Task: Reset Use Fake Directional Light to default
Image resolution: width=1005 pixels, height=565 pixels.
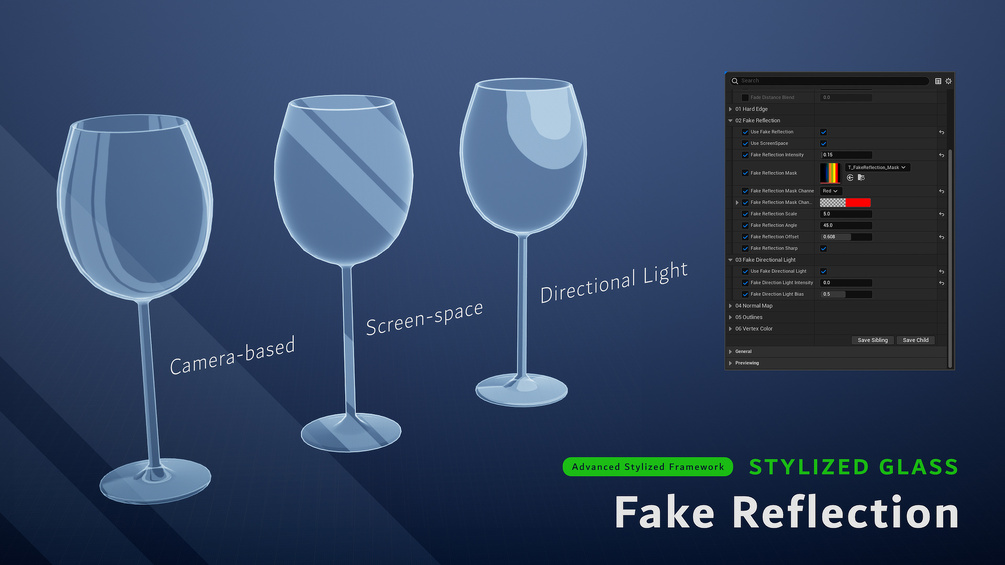Action: pos(942,272)
